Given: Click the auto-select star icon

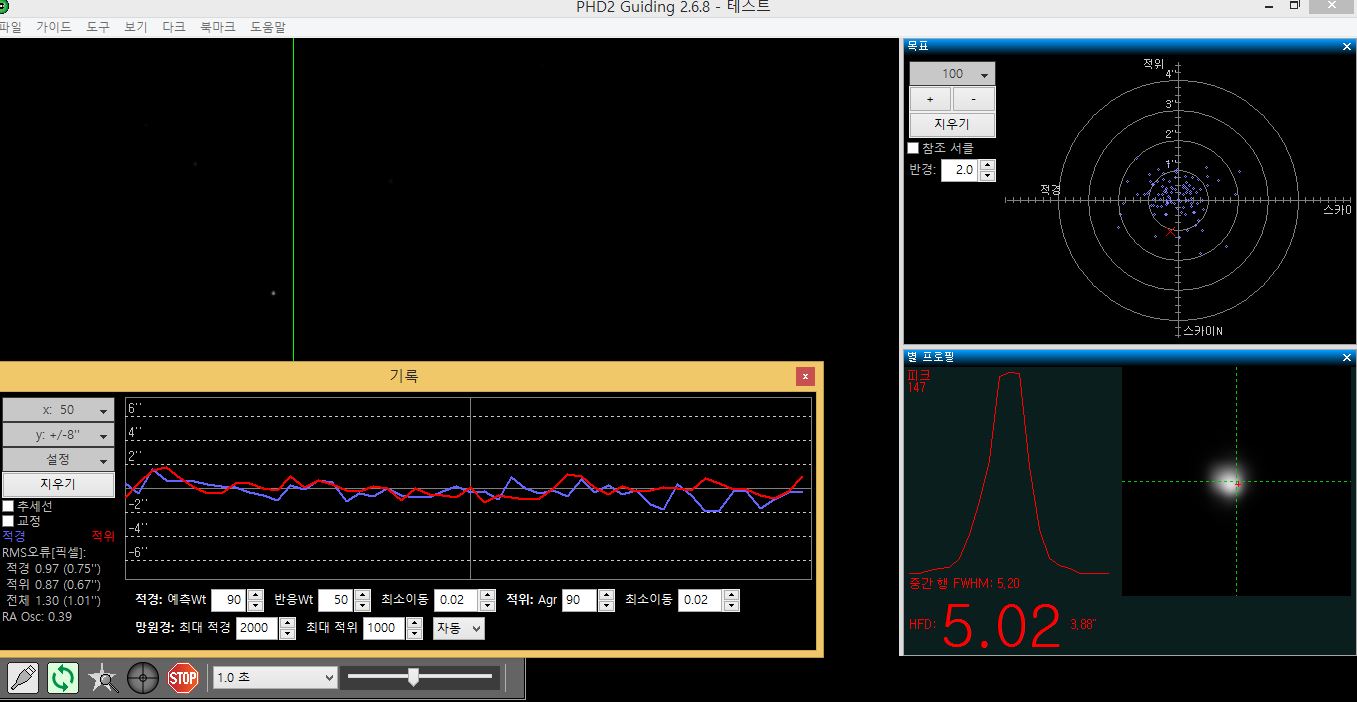Looking at the screenshot, I should [x=103, y=678].
